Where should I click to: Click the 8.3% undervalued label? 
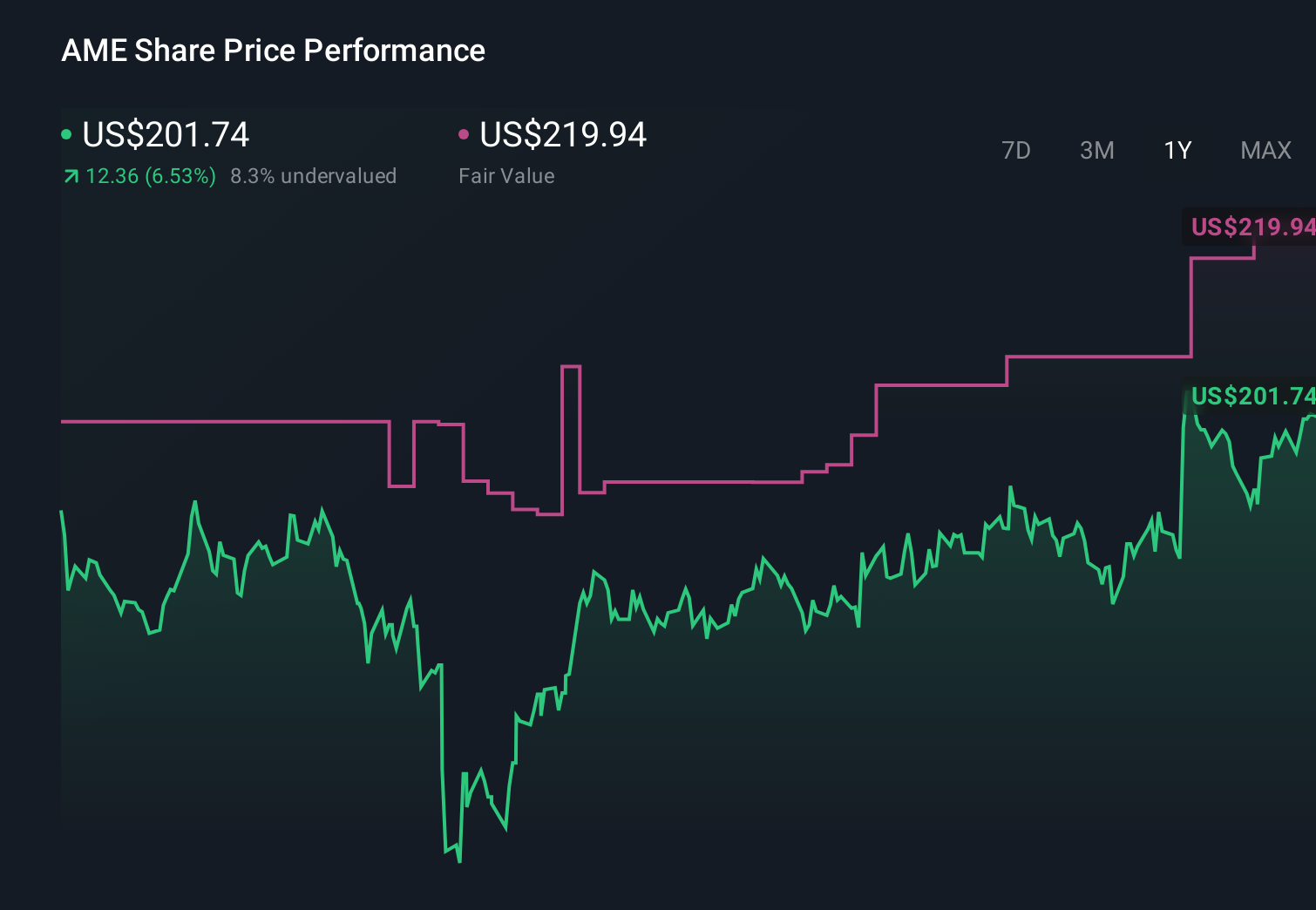314,175
